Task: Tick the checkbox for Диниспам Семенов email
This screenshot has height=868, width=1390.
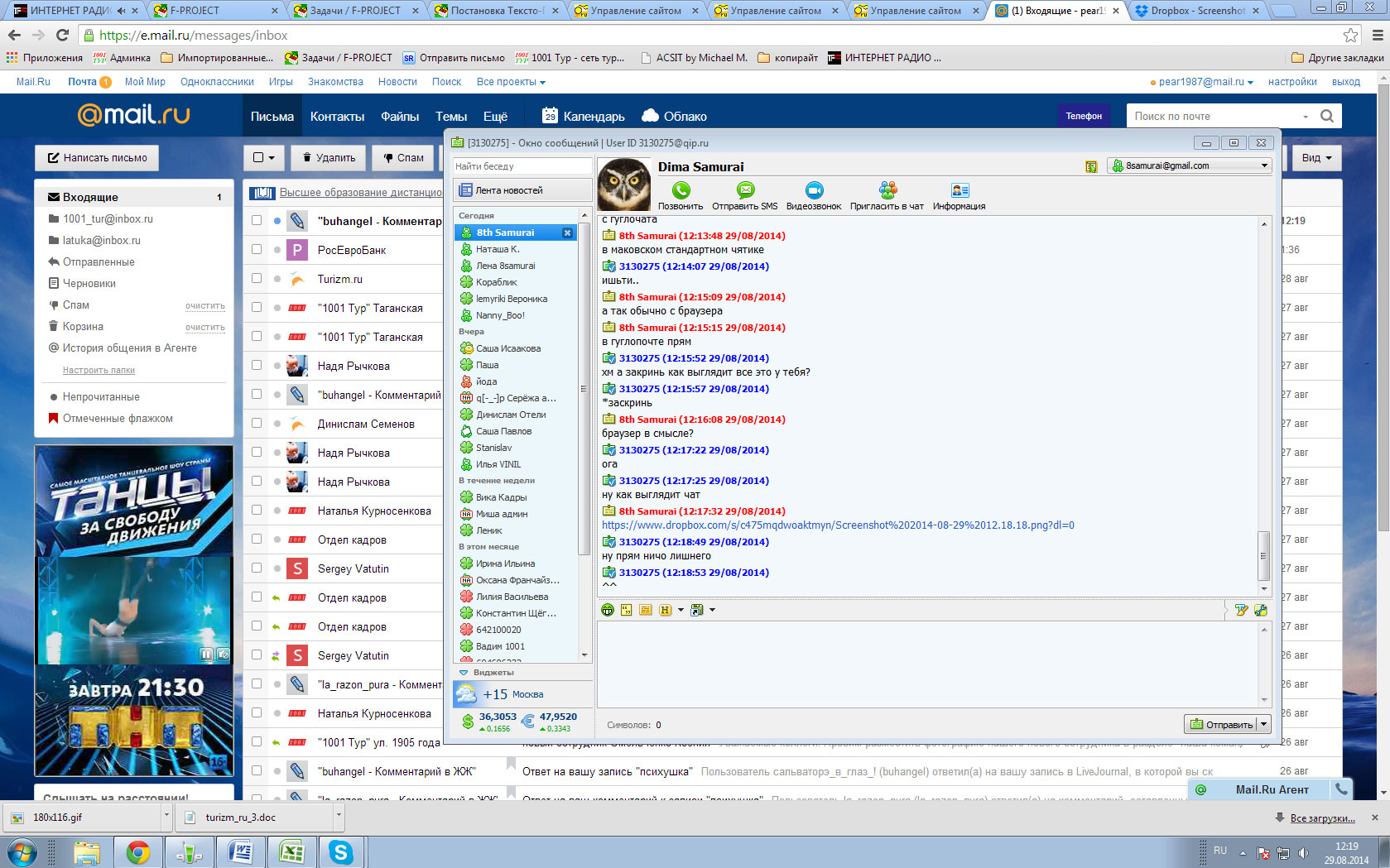Action: pyautogui.click(x=257, y=424)
